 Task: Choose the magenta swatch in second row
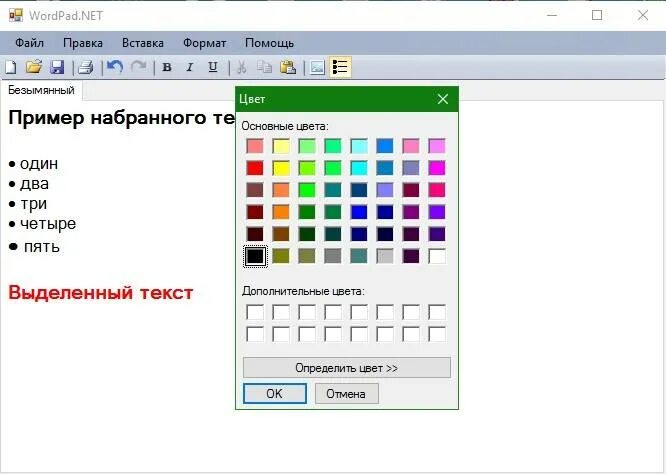click(437, 168)
